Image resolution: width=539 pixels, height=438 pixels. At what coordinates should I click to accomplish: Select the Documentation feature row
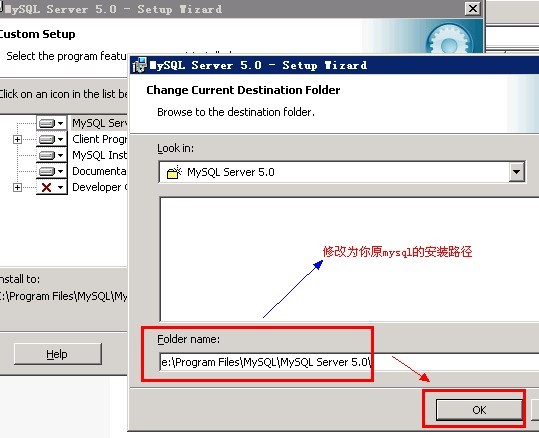[99, 171]
